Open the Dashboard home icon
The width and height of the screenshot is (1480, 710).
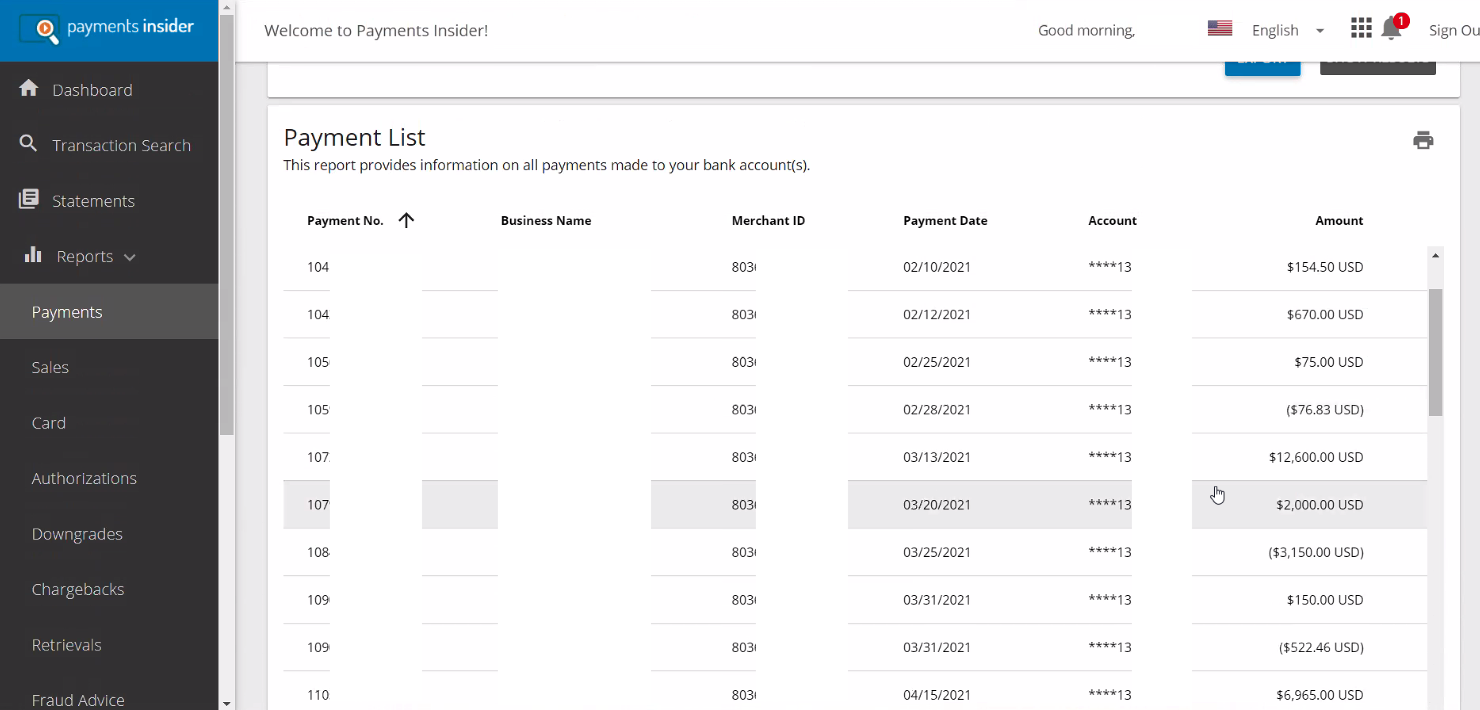point(28,89)
